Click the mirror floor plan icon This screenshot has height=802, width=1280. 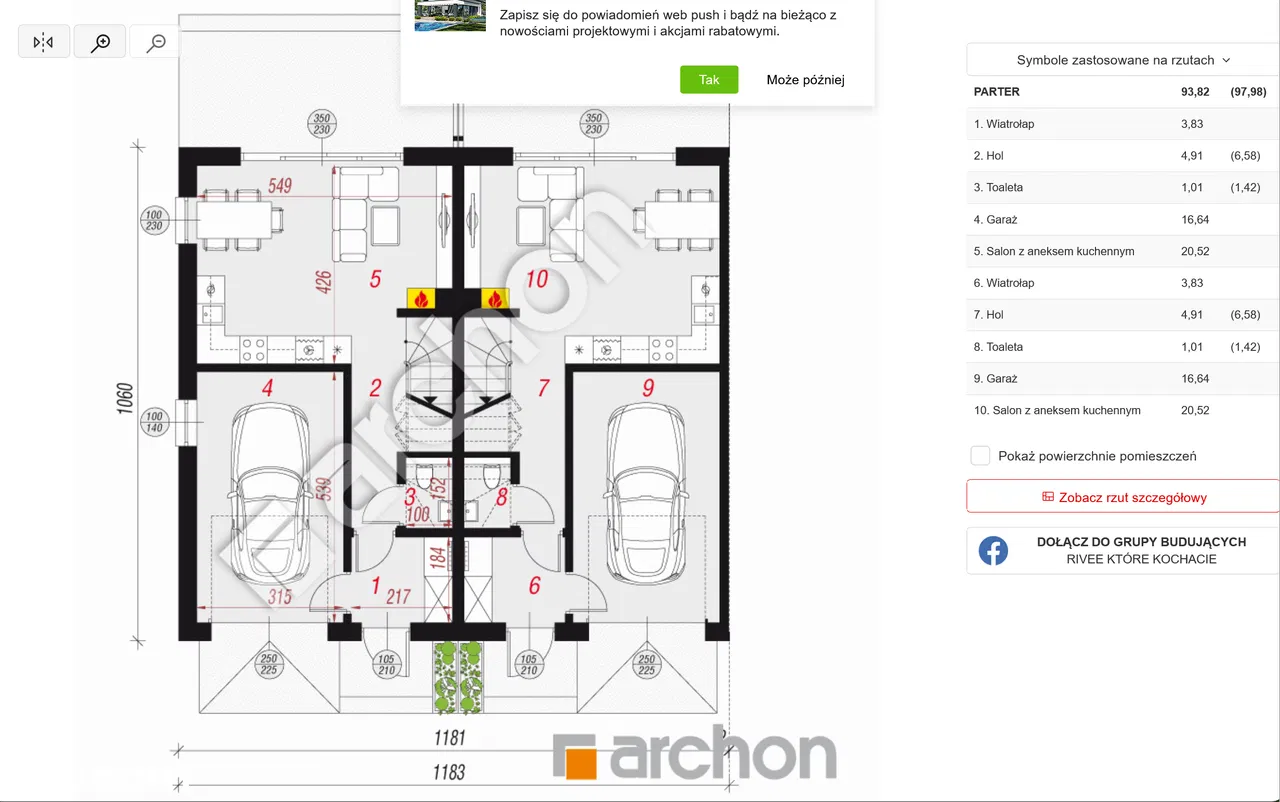point(43,42)
